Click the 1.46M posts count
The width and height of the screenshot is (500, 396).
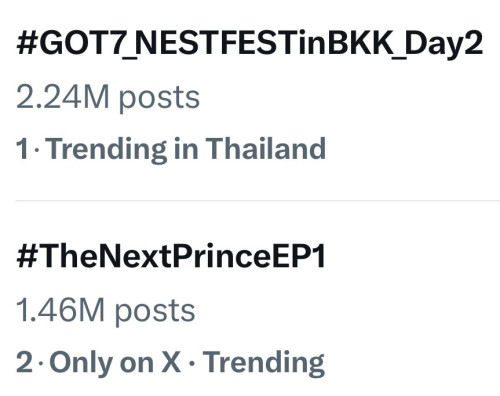pyautogui.click(x=105, y=311)
